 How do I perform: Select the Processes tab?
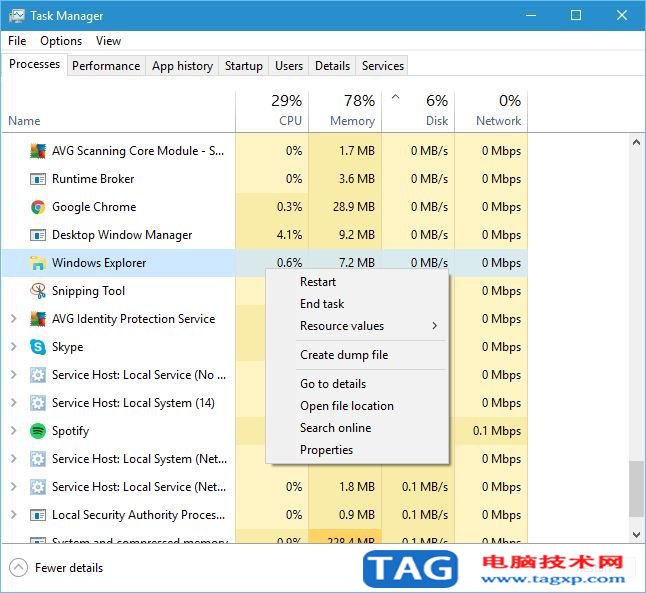[34, 64]
